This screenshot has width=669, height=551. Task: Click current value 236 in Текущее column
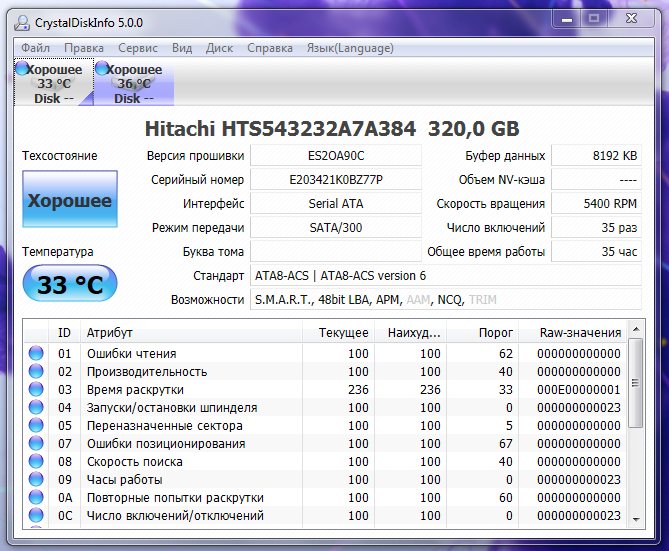coord(358,389)
